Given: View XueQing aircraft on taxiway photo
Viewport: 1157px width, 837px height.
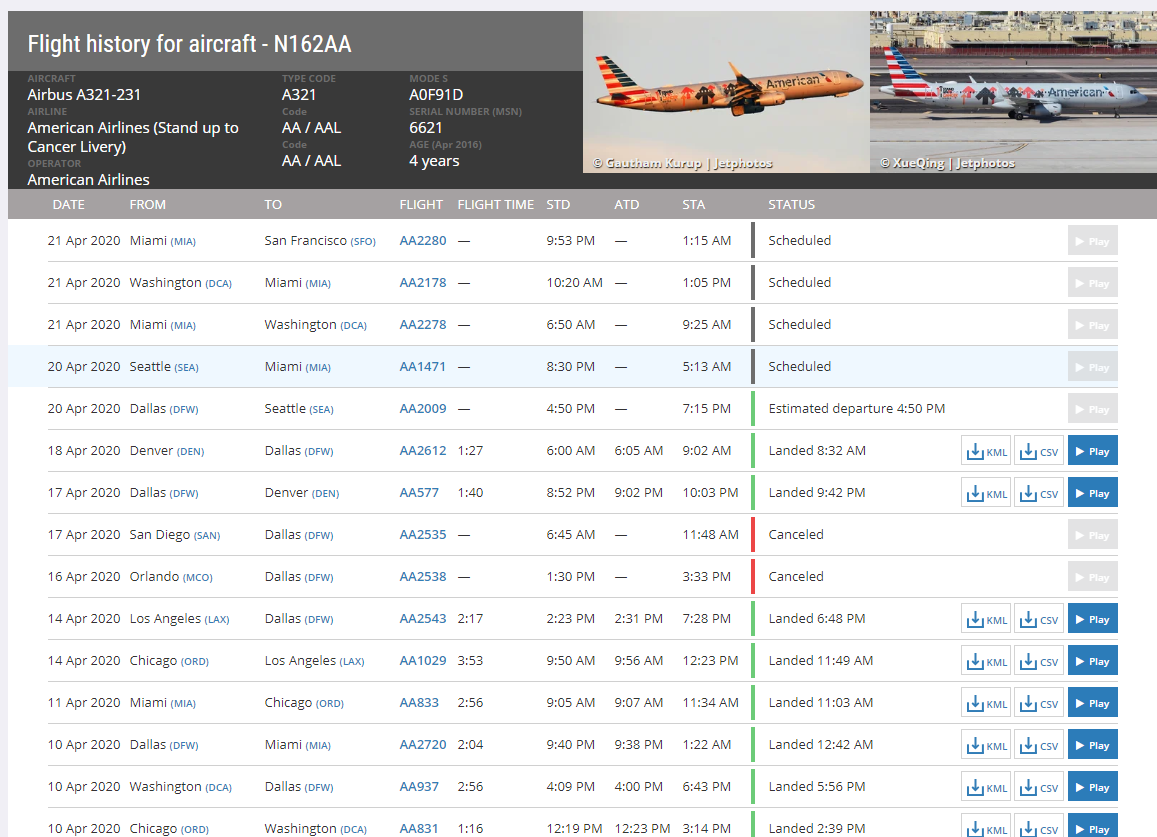Looking at the screenshot, I should click(1013, 92).
